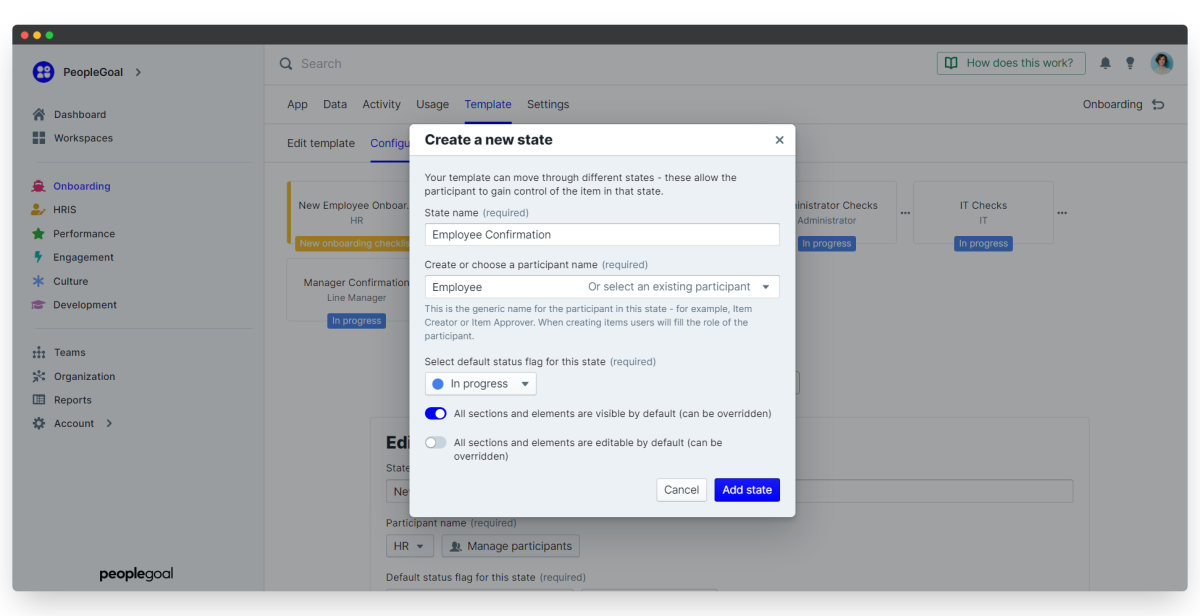Click the Manage participants button
Viewport: 1200px width, 616px height.
(x=510, y=546)
